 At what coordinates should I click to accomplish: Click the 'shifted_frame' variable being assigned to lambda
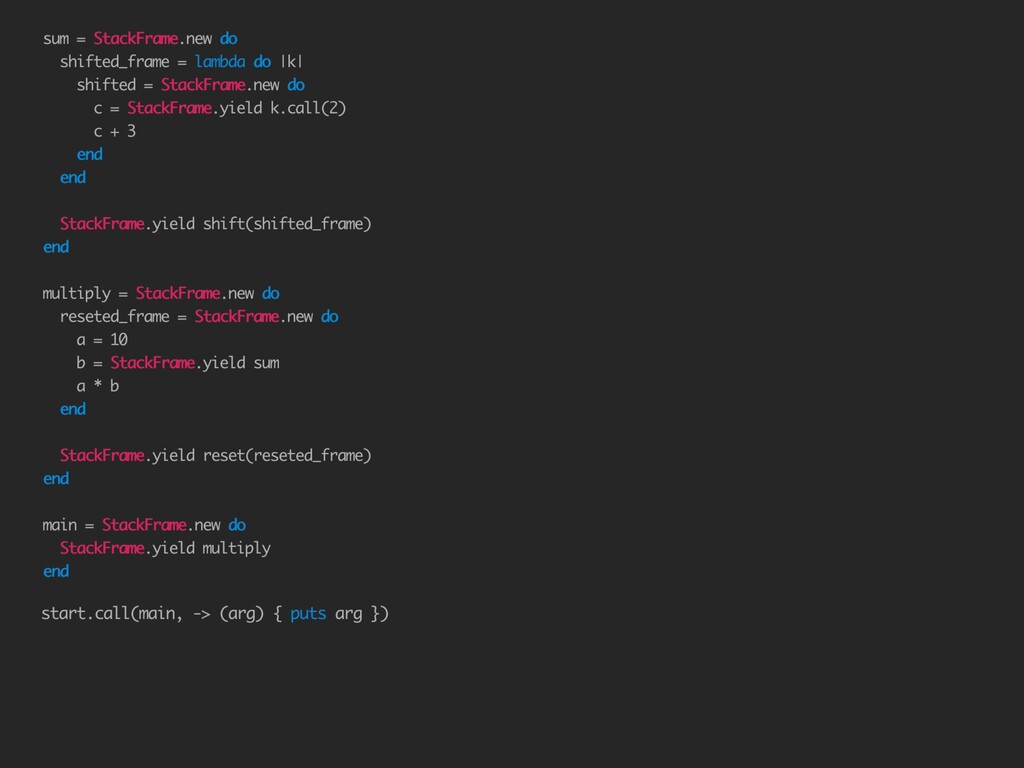114,62
